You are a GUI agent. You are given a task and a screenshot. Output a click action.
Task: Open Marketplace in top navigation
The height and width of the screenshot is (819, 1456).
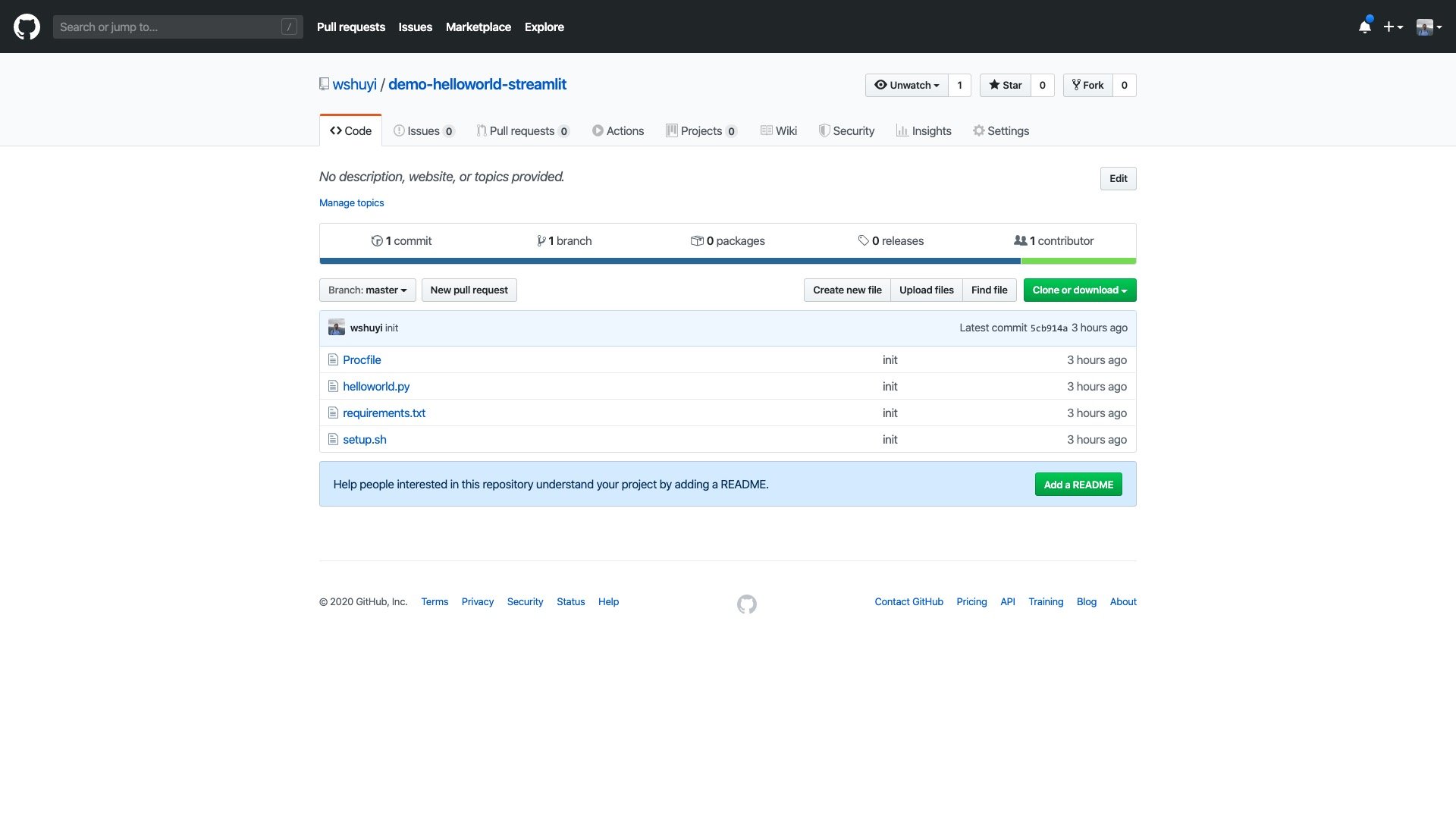[x=479, y=27]
